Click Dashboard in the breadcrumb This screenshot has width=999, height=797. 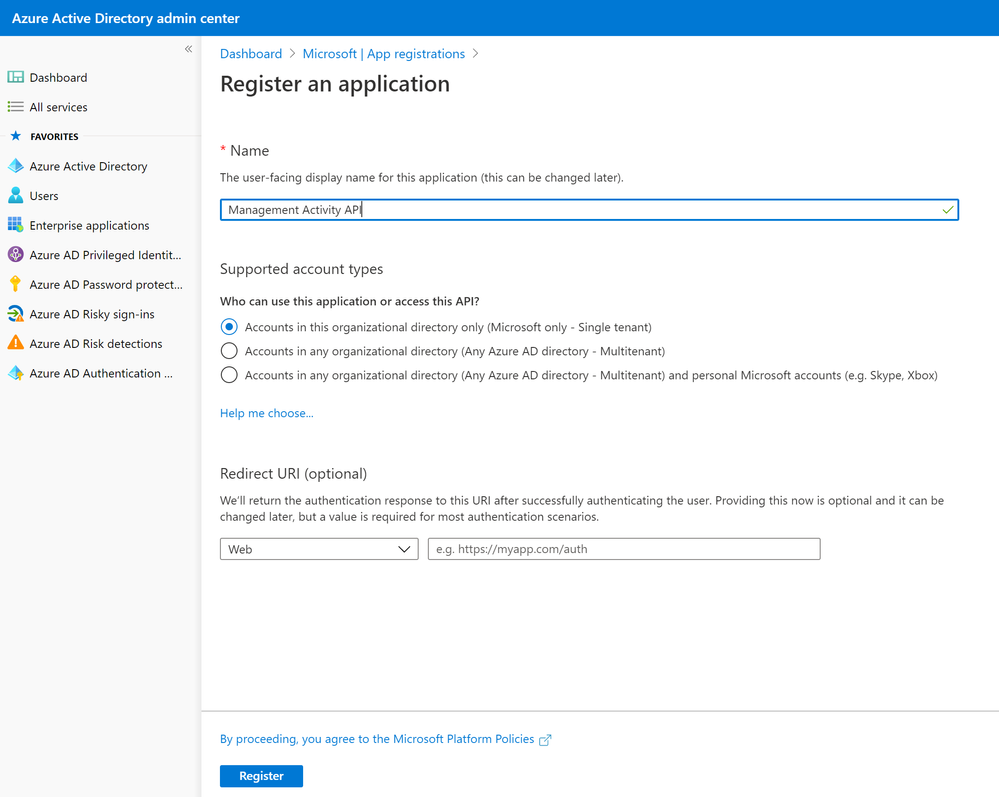click(251, 54)
